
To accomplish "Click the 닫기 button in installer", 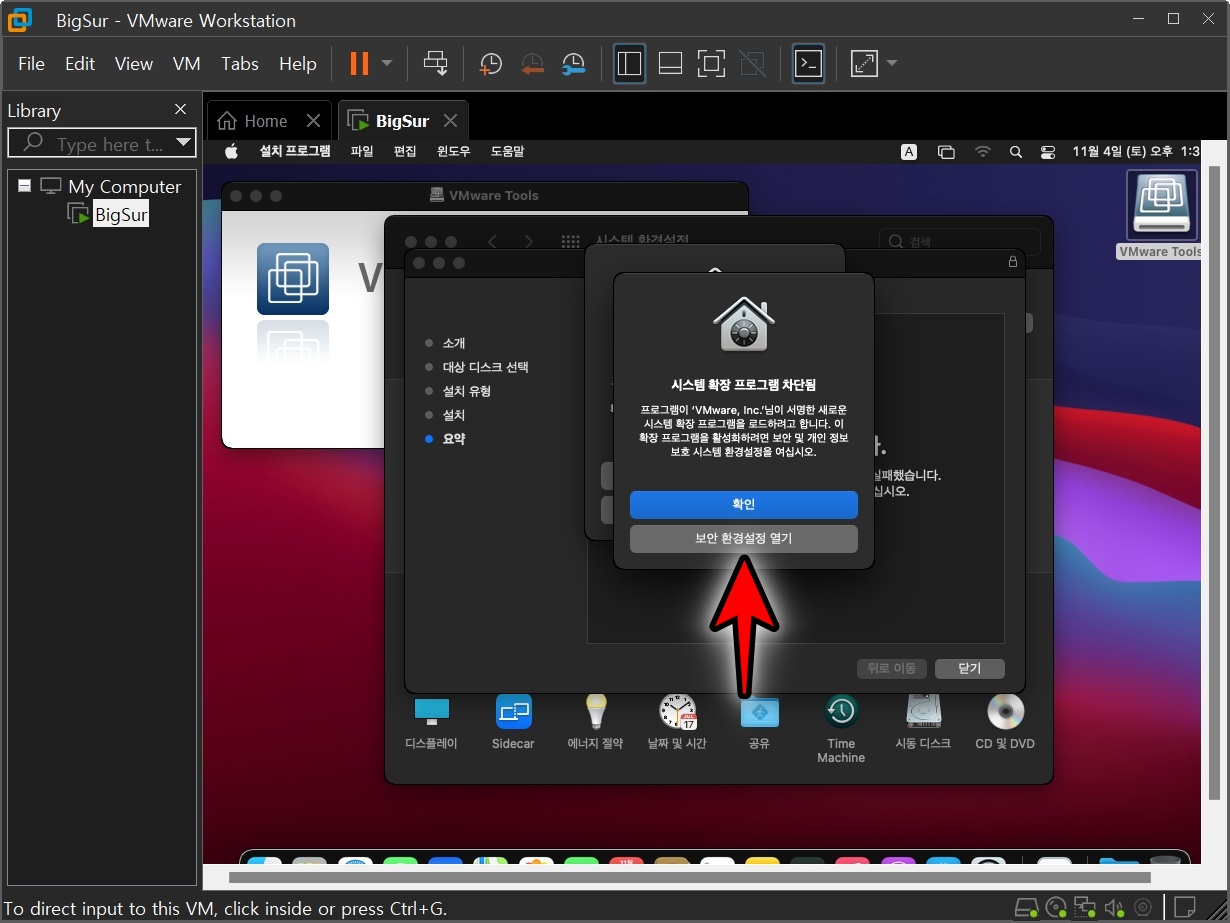I will [970, 669].
